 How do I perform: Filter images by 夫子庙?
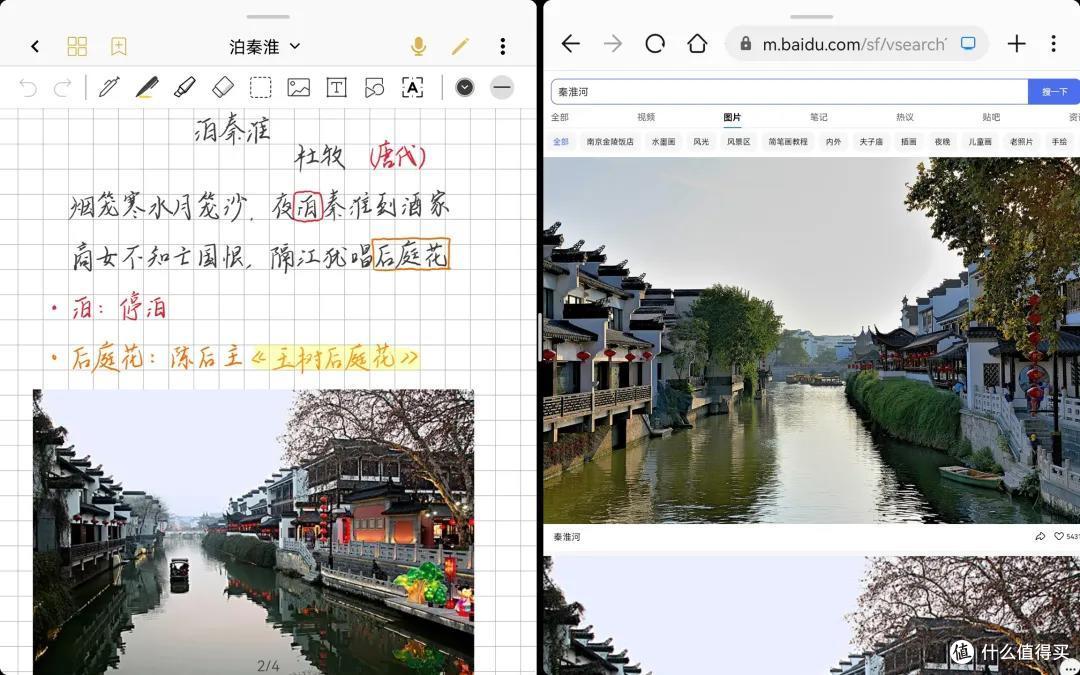click(871, 142)
